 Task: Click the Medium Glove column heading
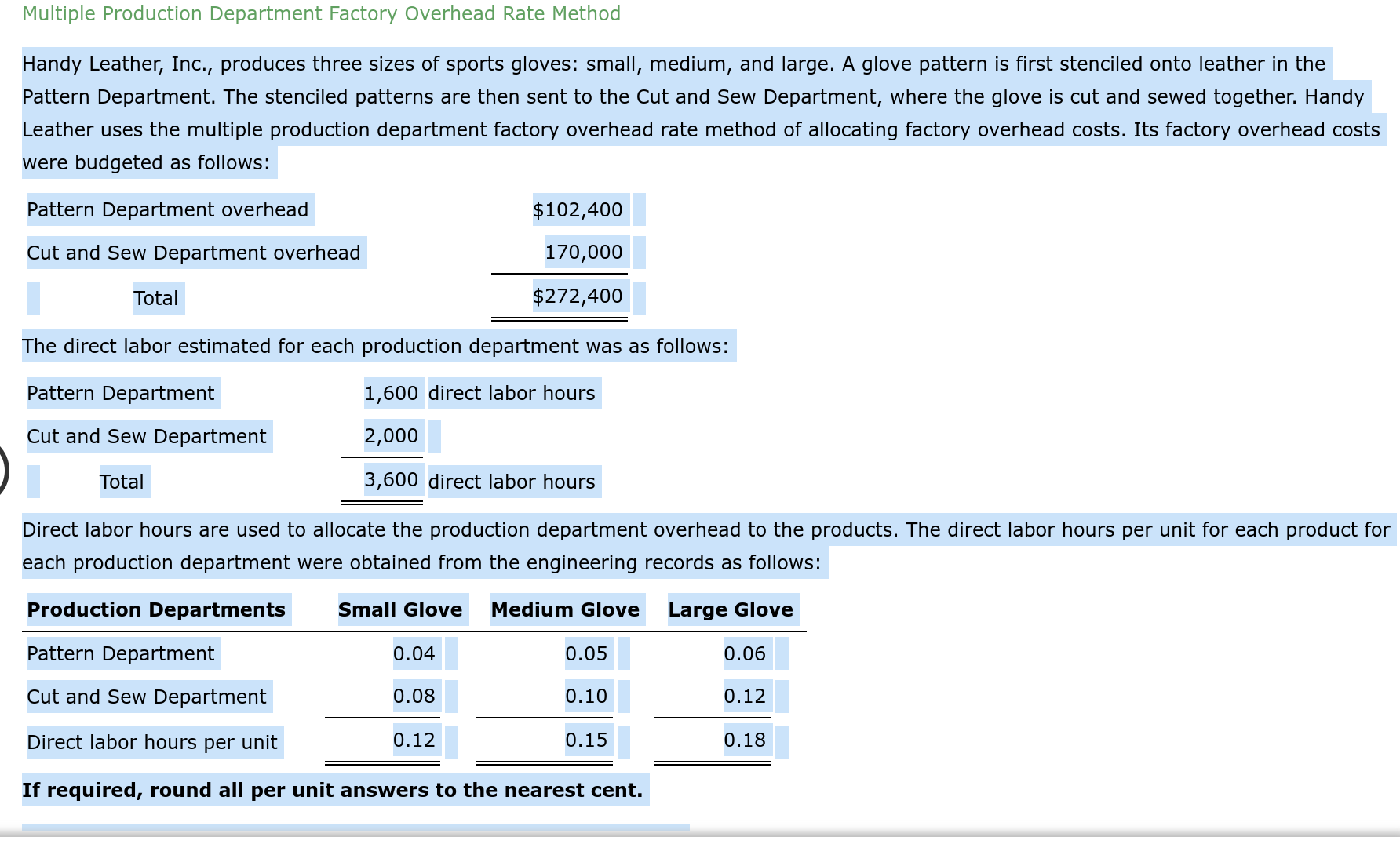point(565,609)
